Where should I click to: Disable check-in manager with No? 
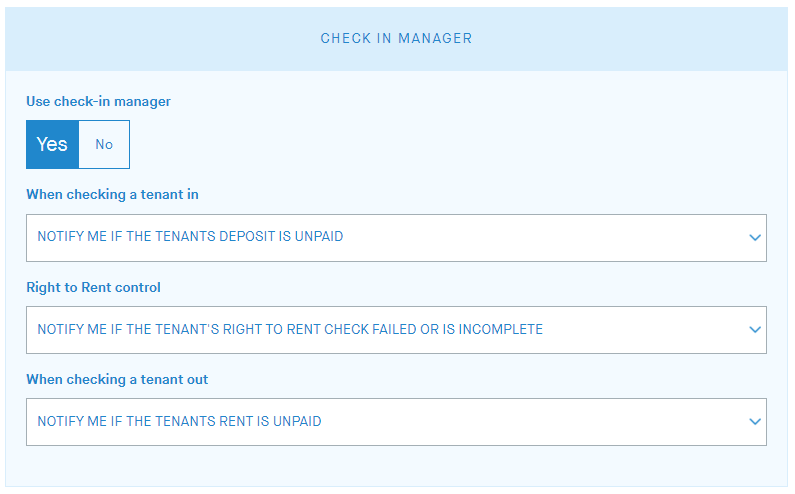(x=104, y=144)
